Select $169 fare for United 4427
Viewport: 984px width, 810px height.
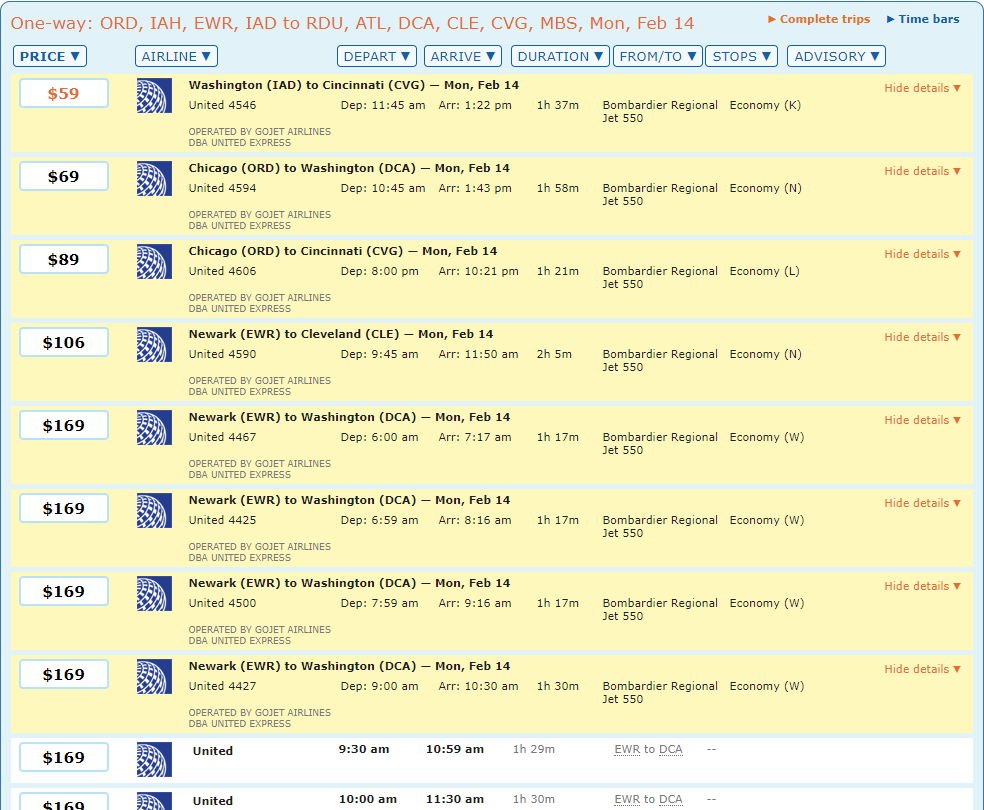click(x=63, y=674)
